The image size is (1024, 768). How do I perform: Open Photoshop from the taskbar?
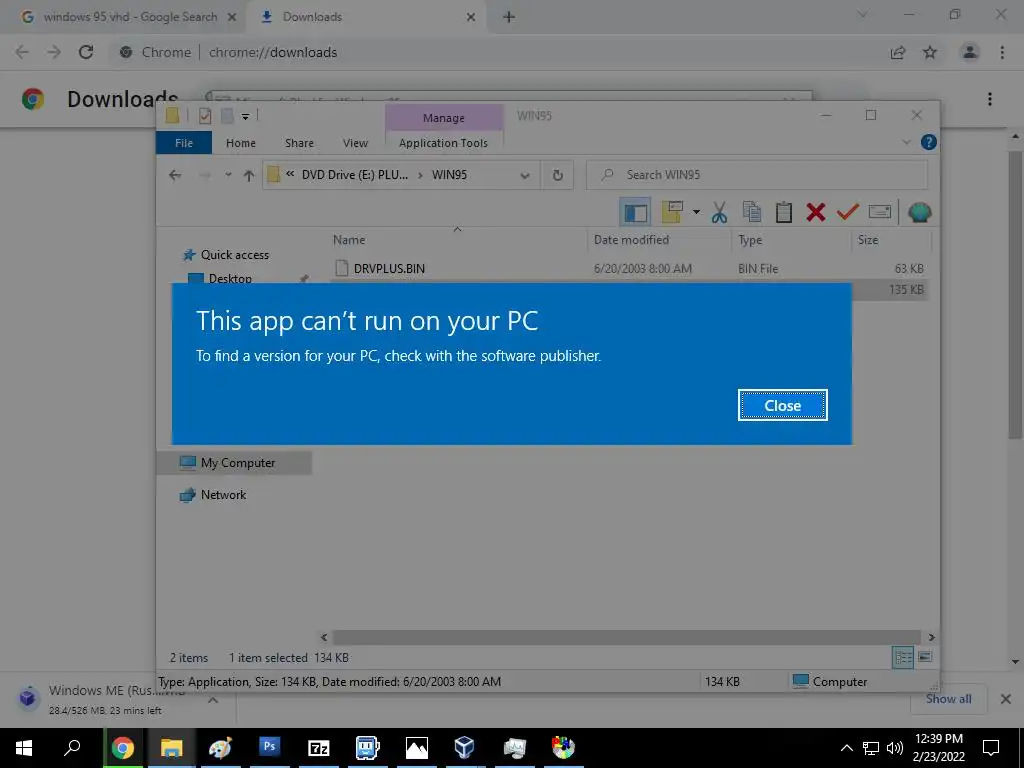[269, 747]
